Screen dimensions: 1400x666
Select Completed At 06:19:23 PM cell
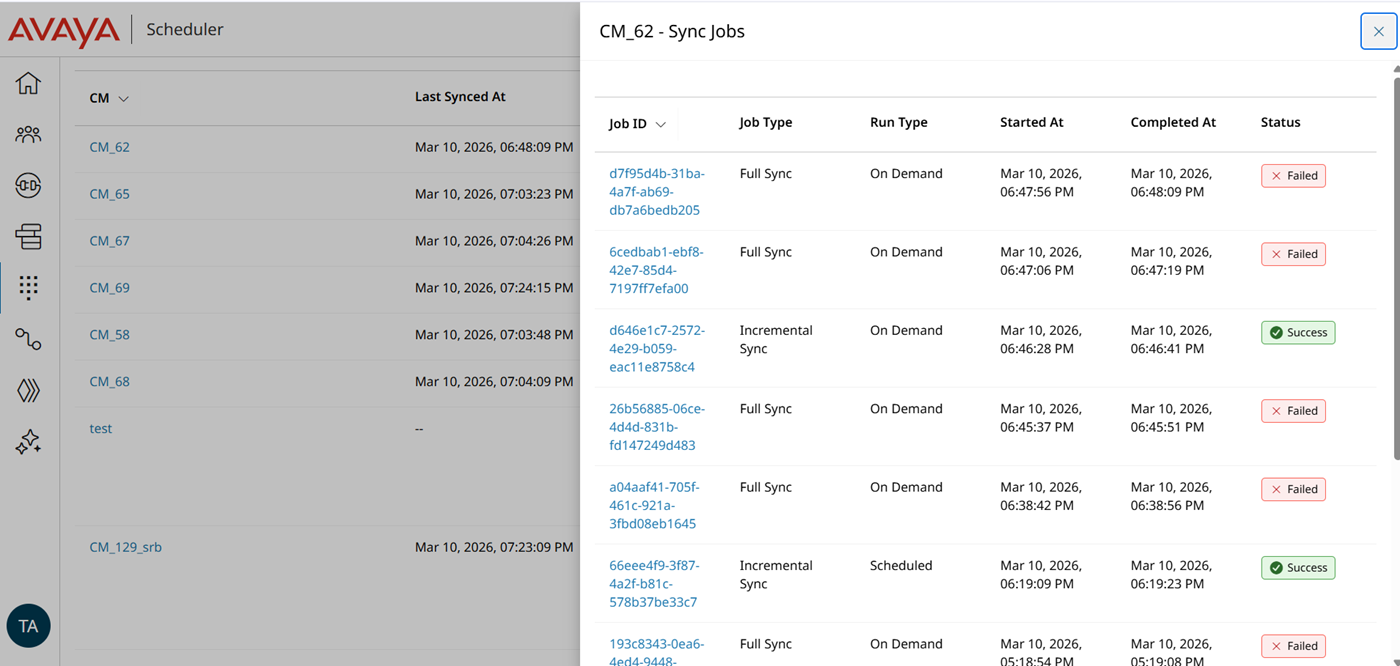coord(1171,575)
